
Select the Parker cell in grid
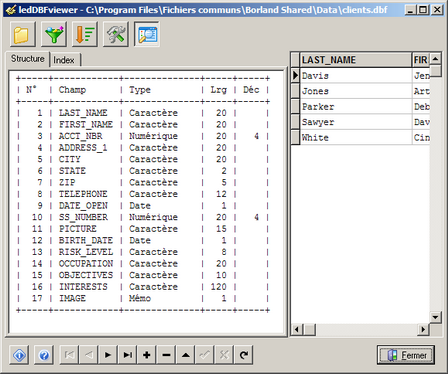tap(356, 107)
